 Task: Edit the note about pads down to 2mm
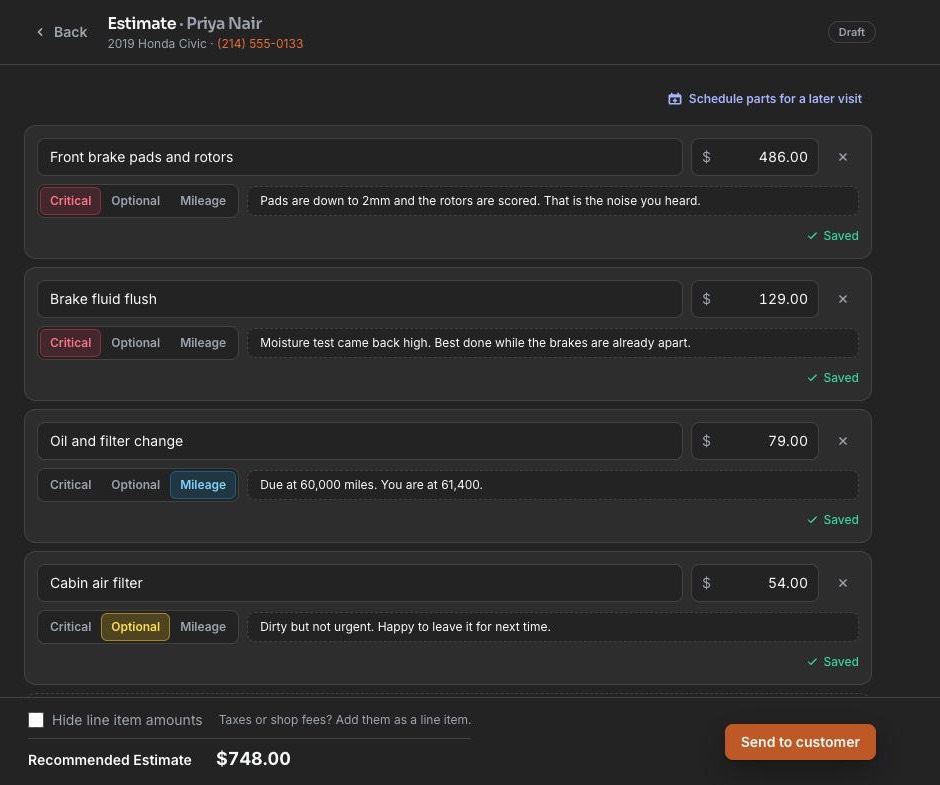click(553, 201)
